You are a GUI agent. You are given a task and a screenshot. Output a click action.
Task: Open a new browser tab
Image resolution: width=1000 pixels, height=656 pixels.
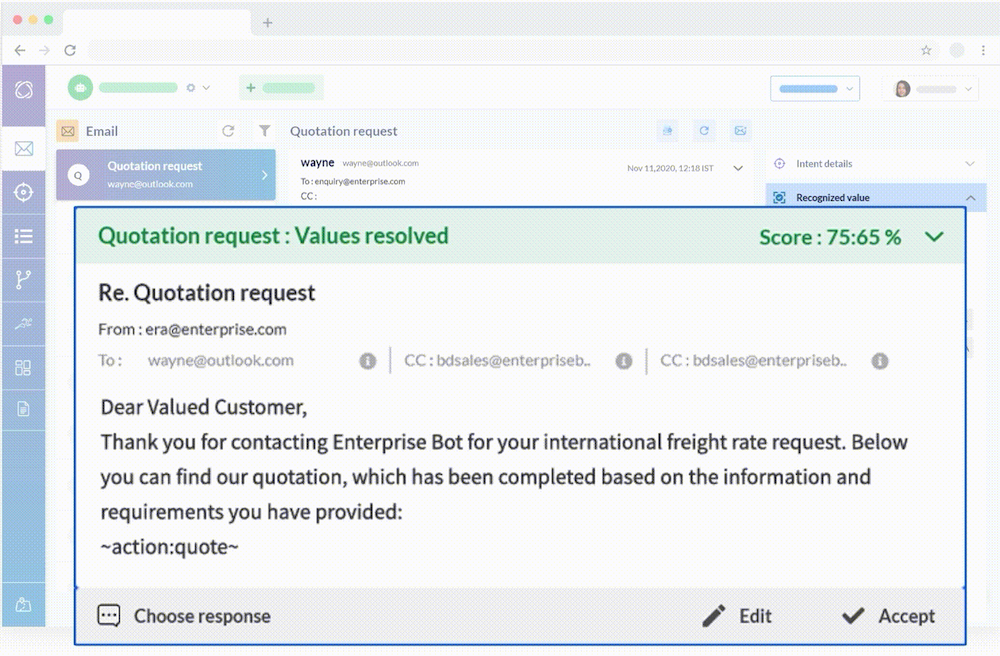pyautogui.click(x=268, y=23)
